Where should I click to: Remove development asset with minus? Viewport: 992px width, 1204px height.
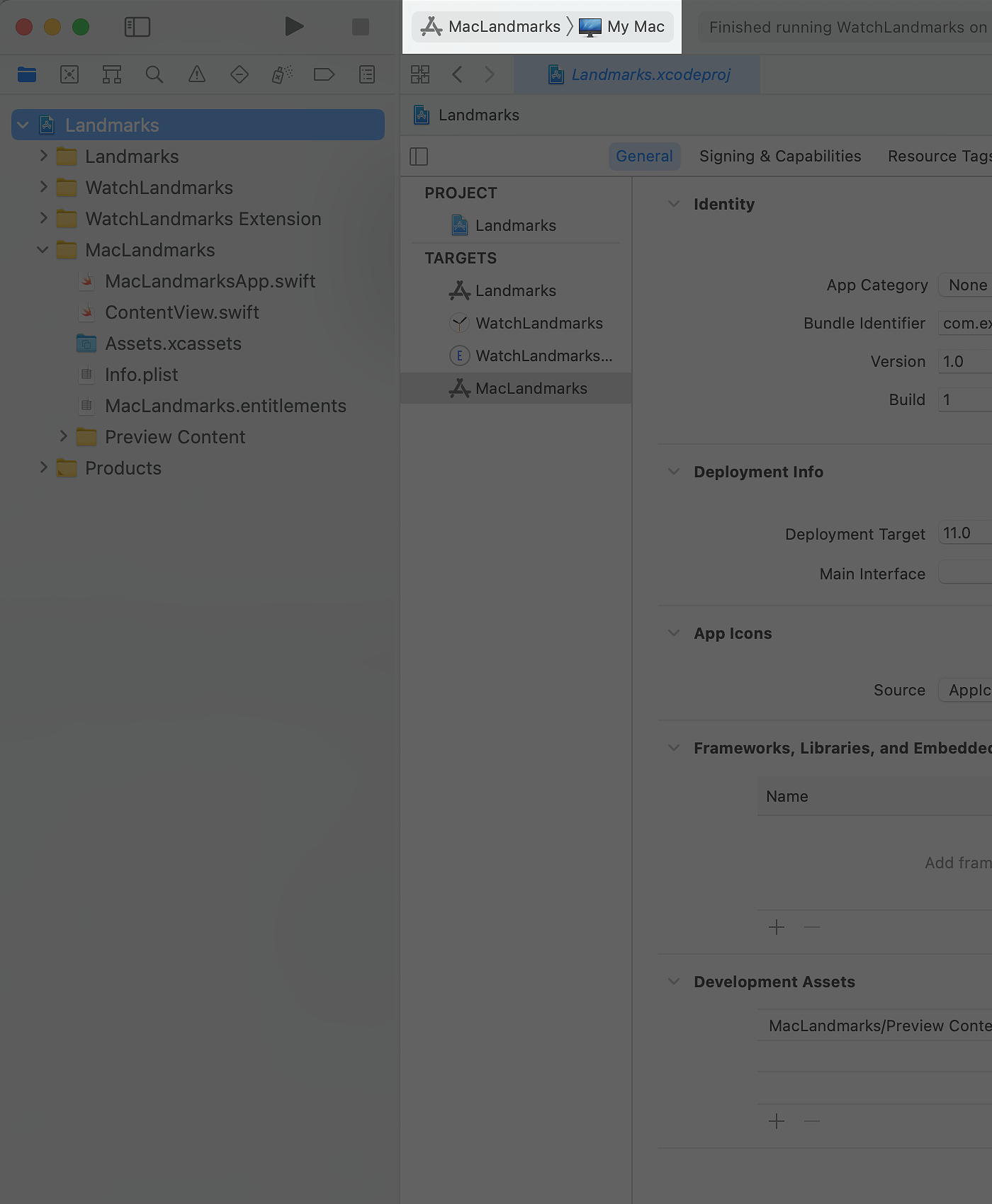point(812,1121)
